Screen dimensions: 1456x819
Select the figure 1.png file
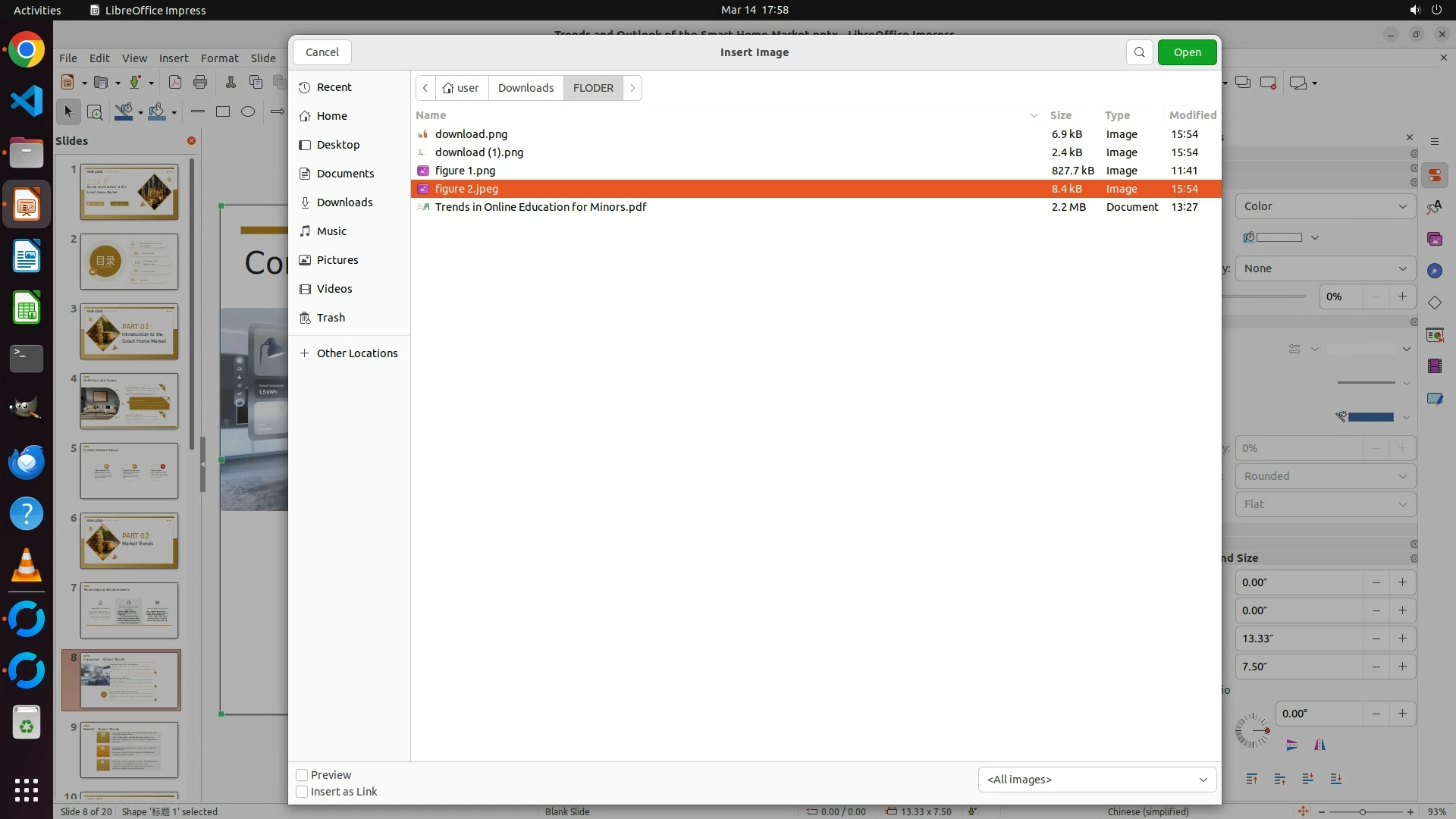pyautogui.click(x=465, y=171)
